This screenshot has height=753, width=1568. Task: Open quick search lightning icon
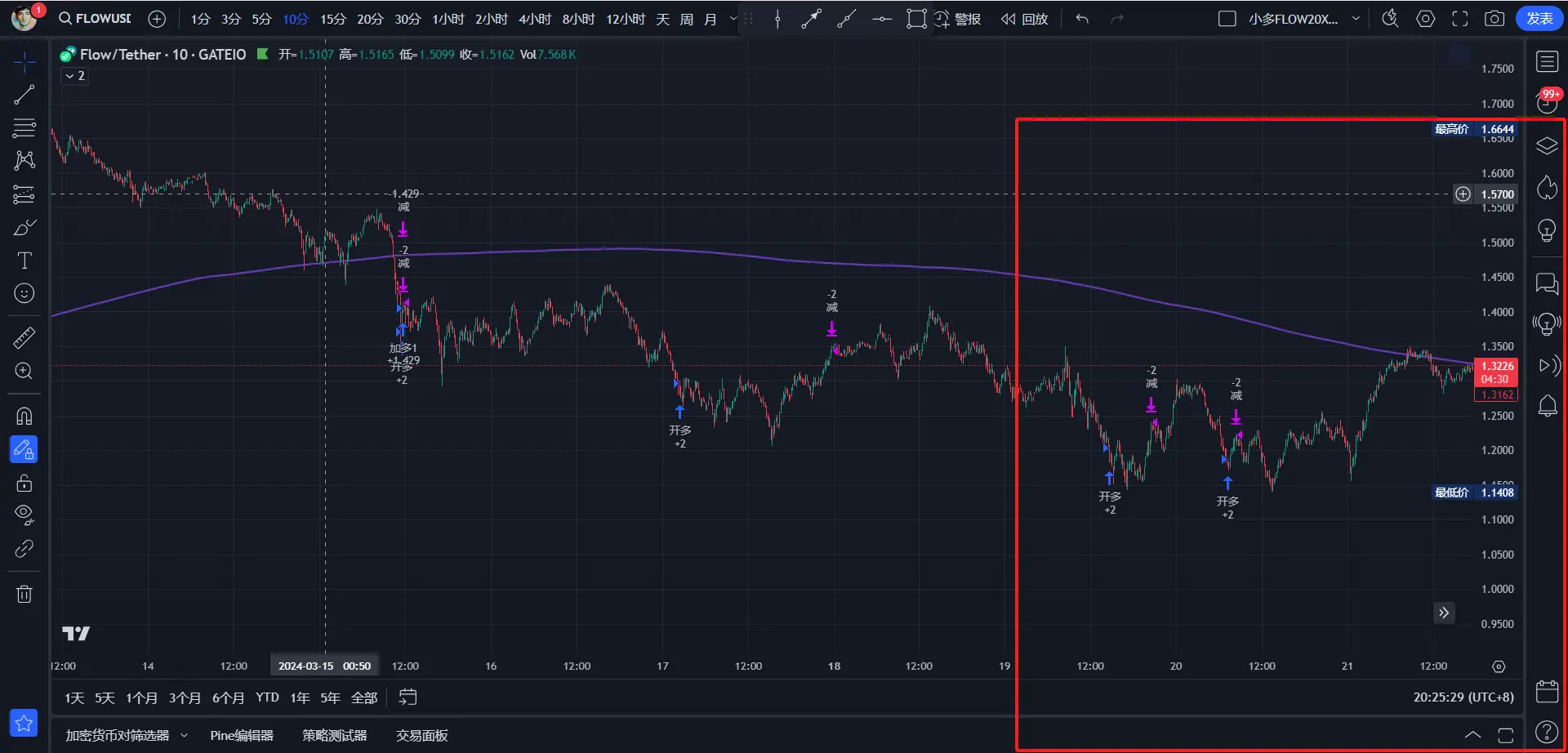(1390, 19)
